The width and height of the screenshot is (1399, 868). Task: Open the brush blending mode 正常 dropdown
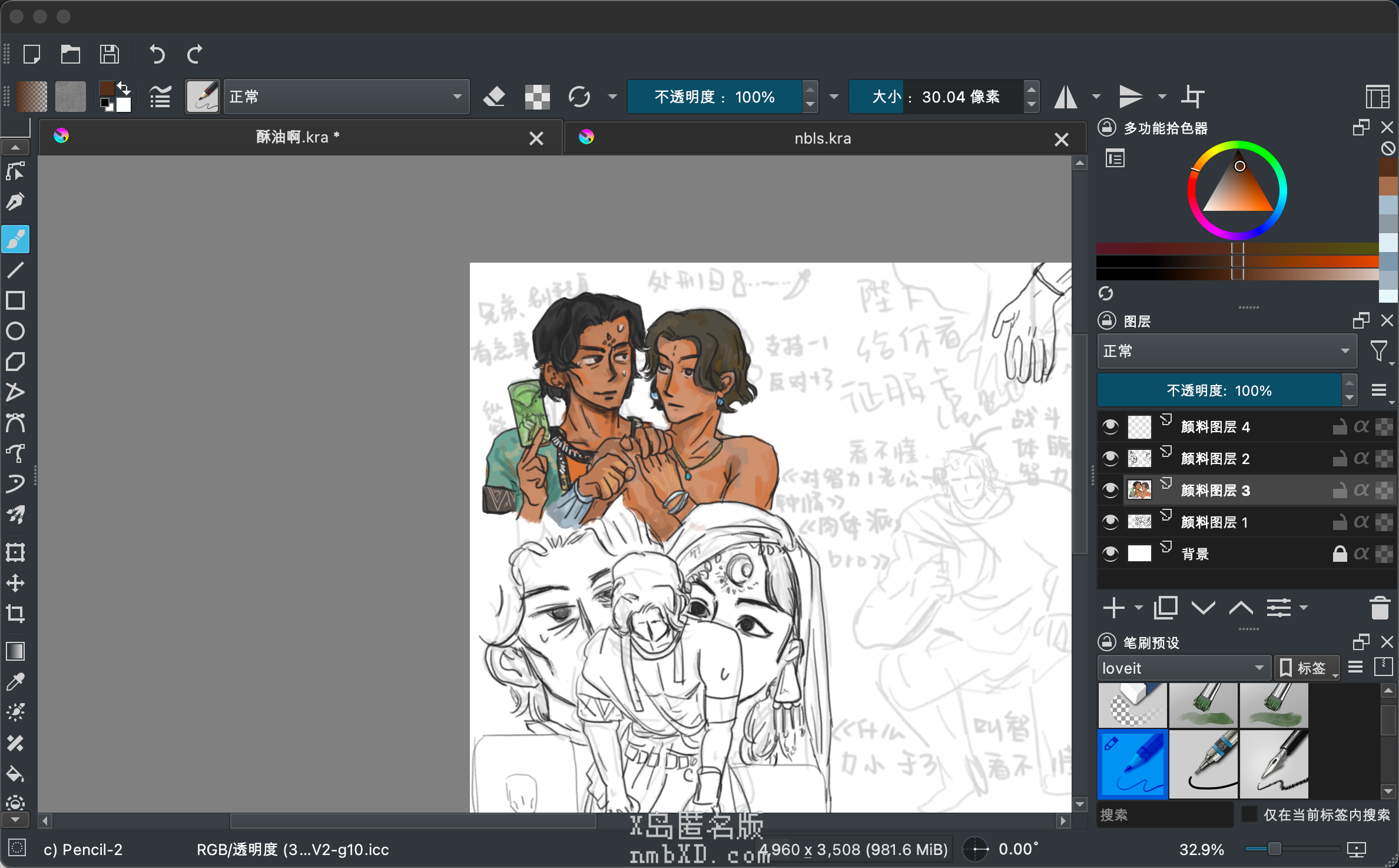point(346,97)
